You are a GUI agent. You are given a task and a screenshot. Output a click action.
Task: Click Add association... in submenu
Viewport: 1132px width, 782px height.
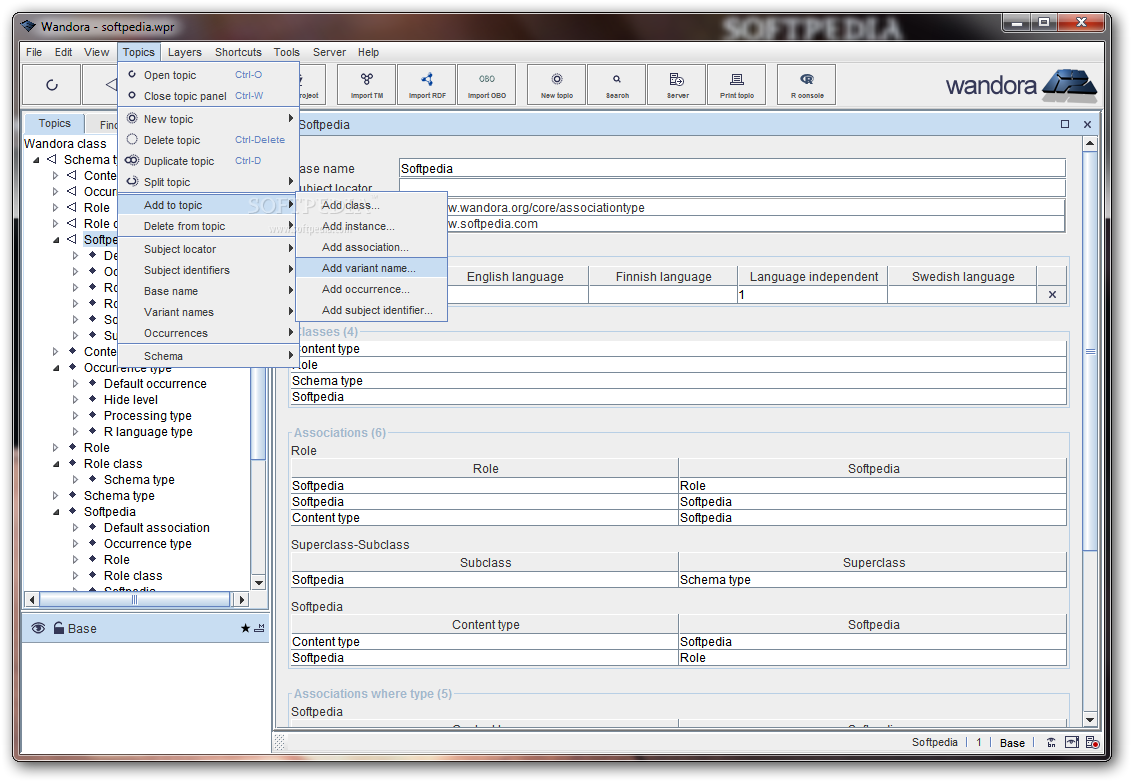tap(372, 247)
